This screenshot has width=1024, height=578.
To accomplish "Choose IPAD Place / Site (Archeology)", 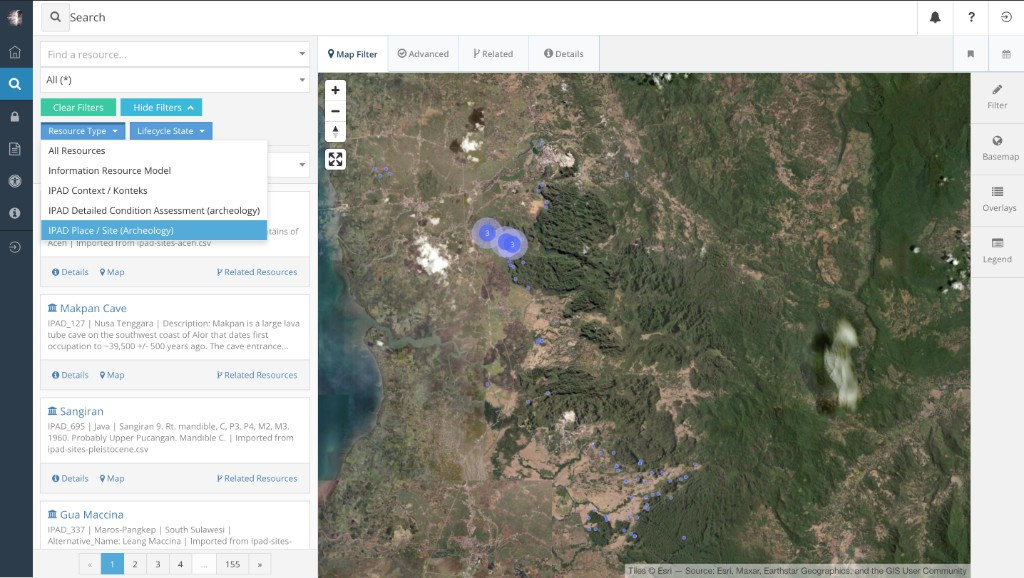I will click(x=154, y=231).
